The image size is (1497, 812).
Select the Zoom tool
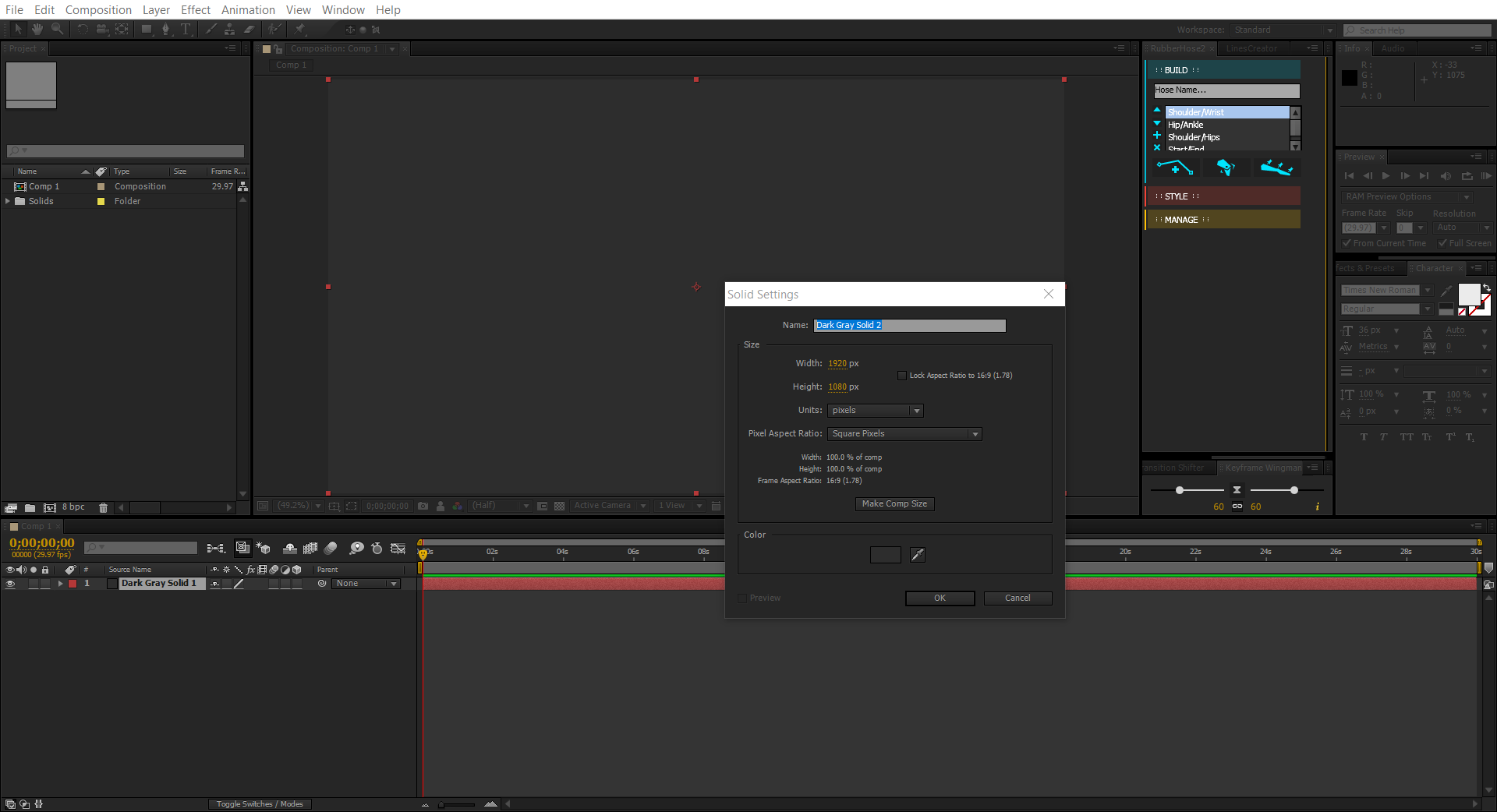pos(57,30)
